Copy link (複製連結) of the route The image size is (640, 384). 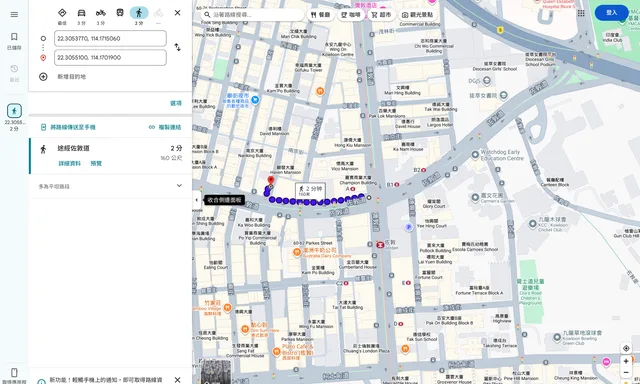tap(165, 127)
